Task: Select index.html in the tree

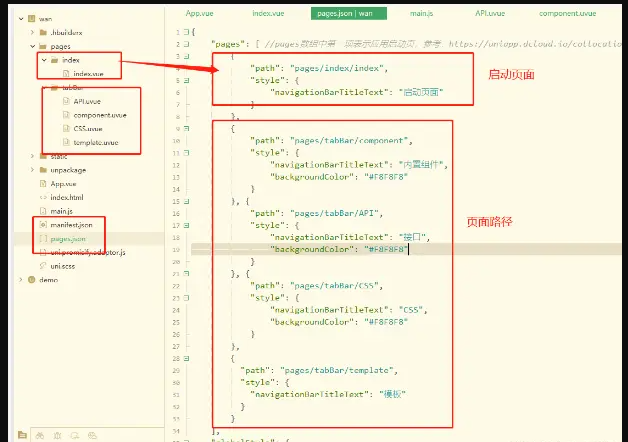Action: [x=67, y=197]
